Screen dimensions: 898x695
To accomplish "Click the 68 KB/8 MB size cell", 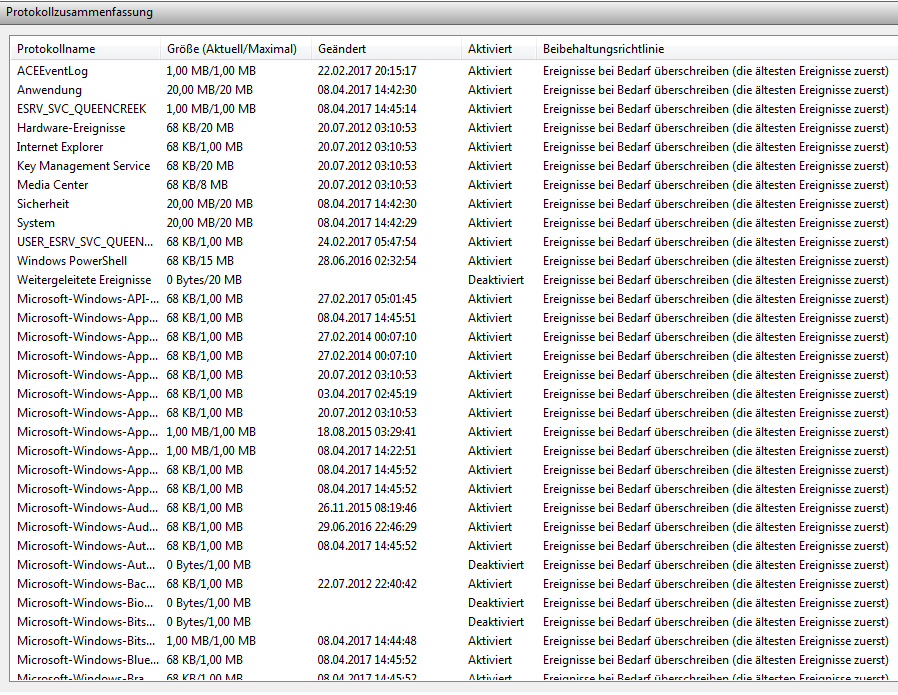I will tap(197, 185).
